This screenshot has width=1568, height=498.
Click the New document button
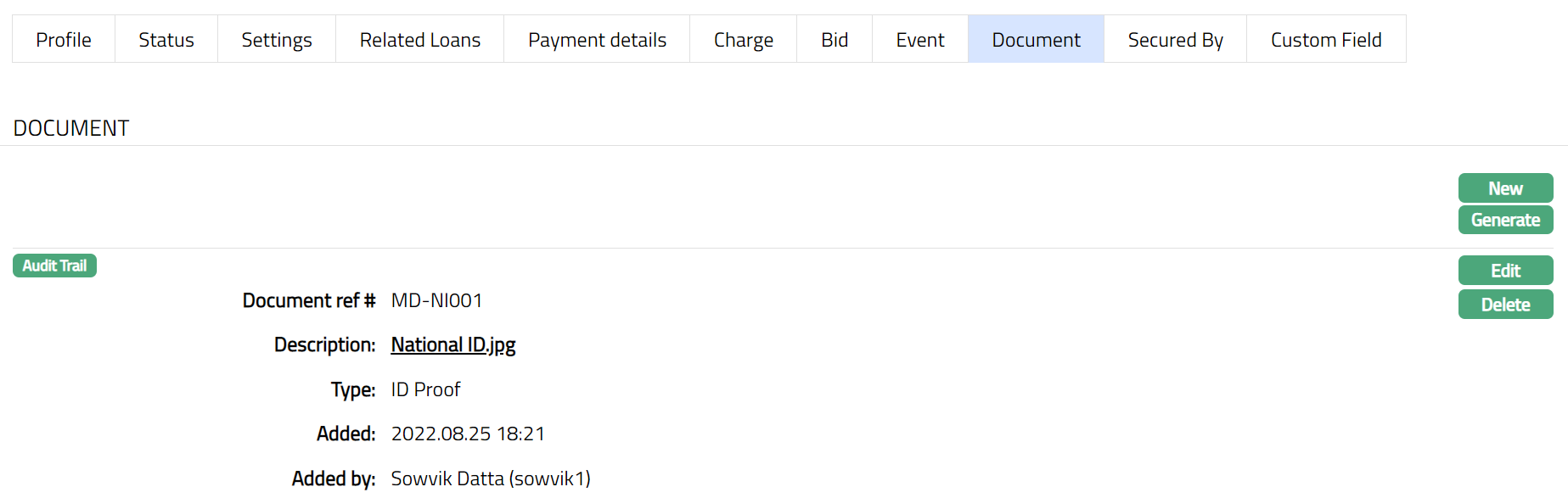click(x=1505, y=188)
